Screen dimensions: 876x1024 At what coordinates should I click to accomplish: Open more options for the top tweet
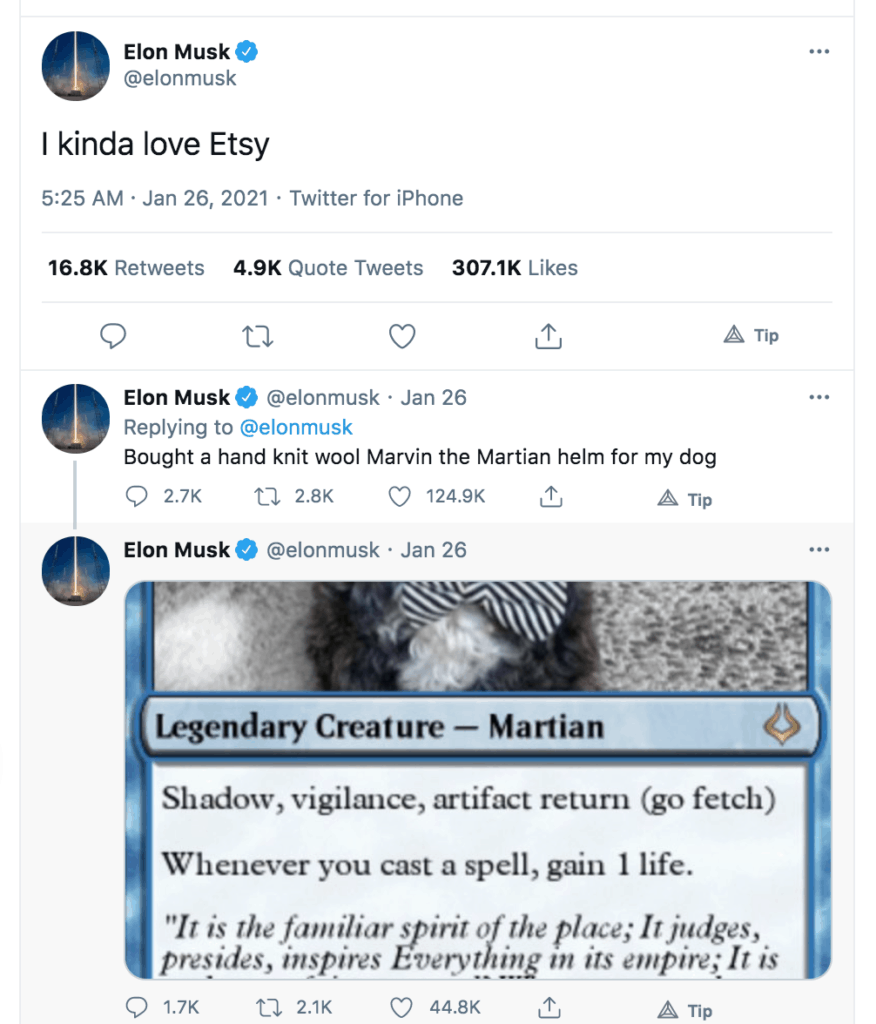[819, 52]
